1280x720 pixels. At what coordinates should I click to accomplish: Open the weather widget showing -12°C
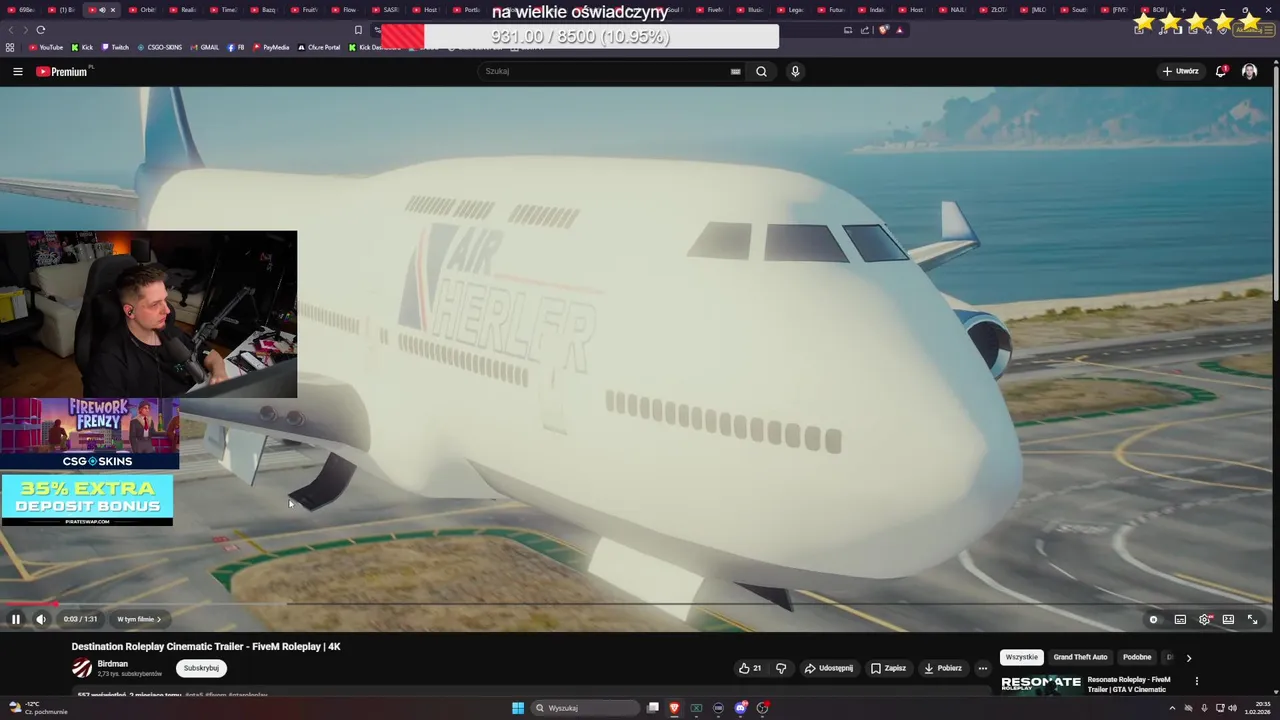tap(36, 708)
